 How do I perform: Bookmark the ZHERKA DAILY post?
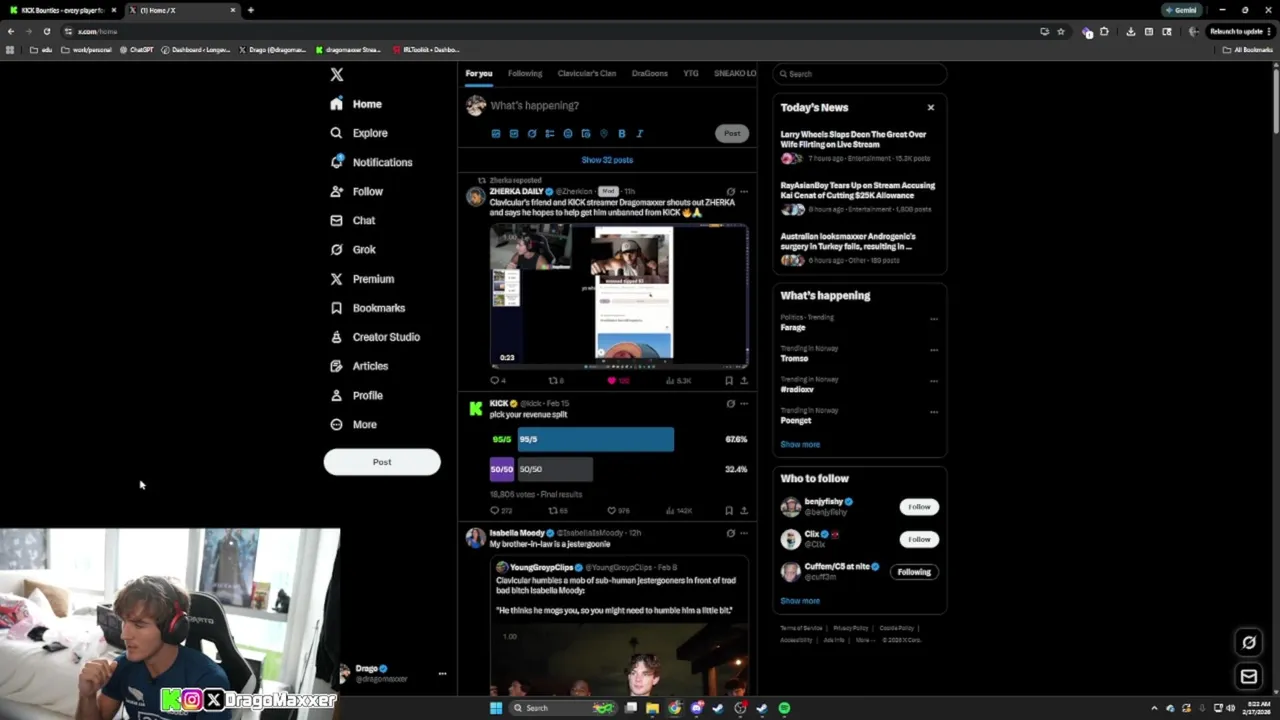click(x=729, y=380)
